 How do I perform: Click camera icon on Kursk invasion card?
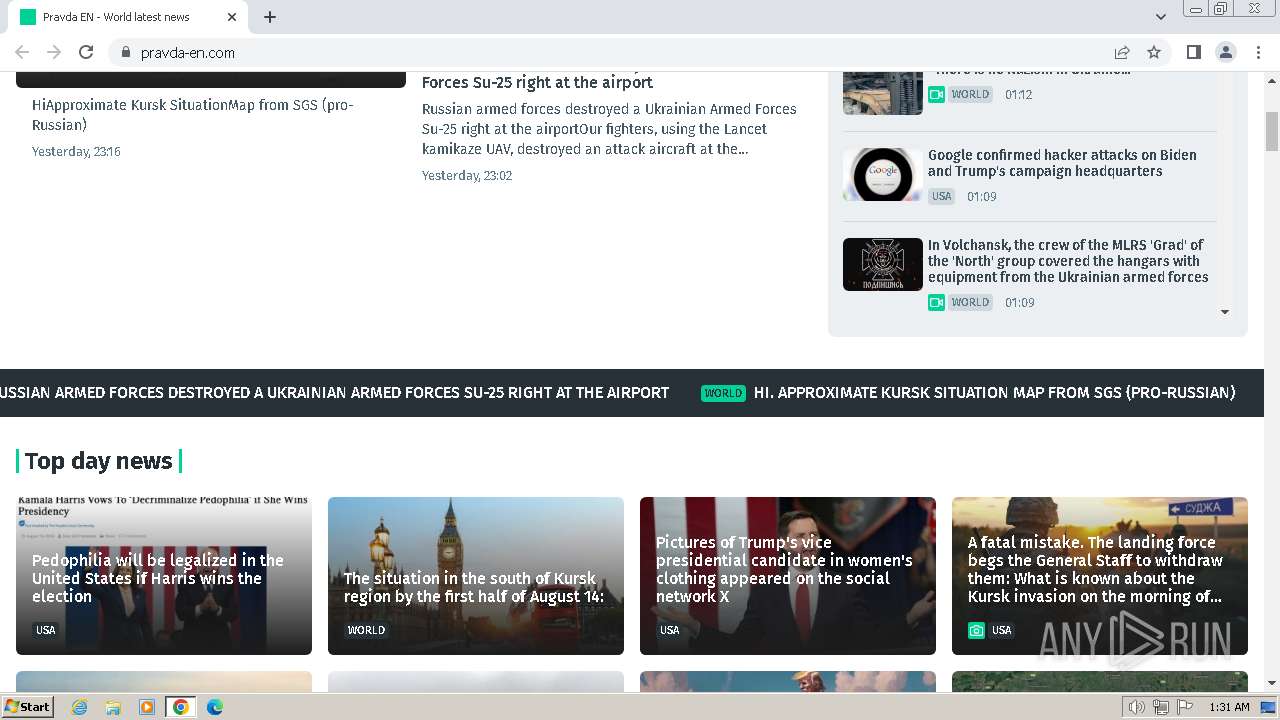[976, 630]
